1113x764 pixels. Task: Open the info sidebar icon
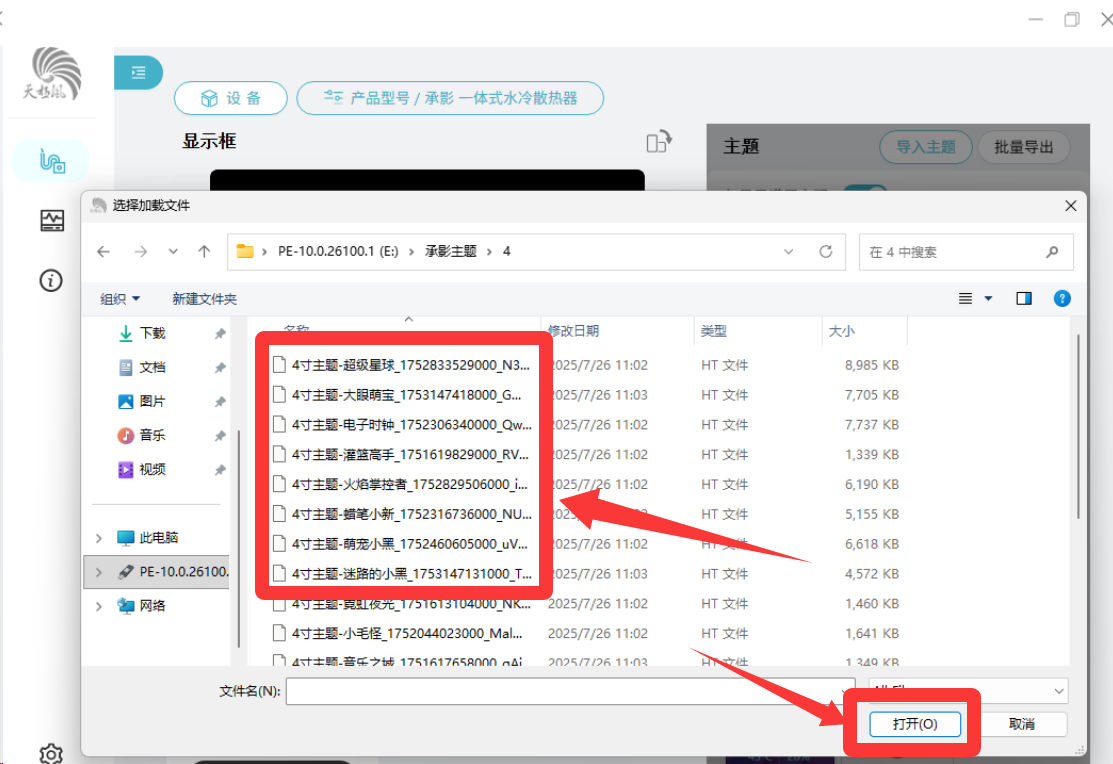pos(50,280)
